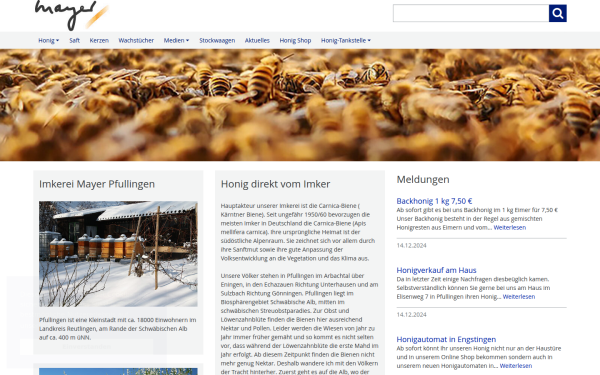
Task: Open the Saft menu item
Action: (75, 40)
